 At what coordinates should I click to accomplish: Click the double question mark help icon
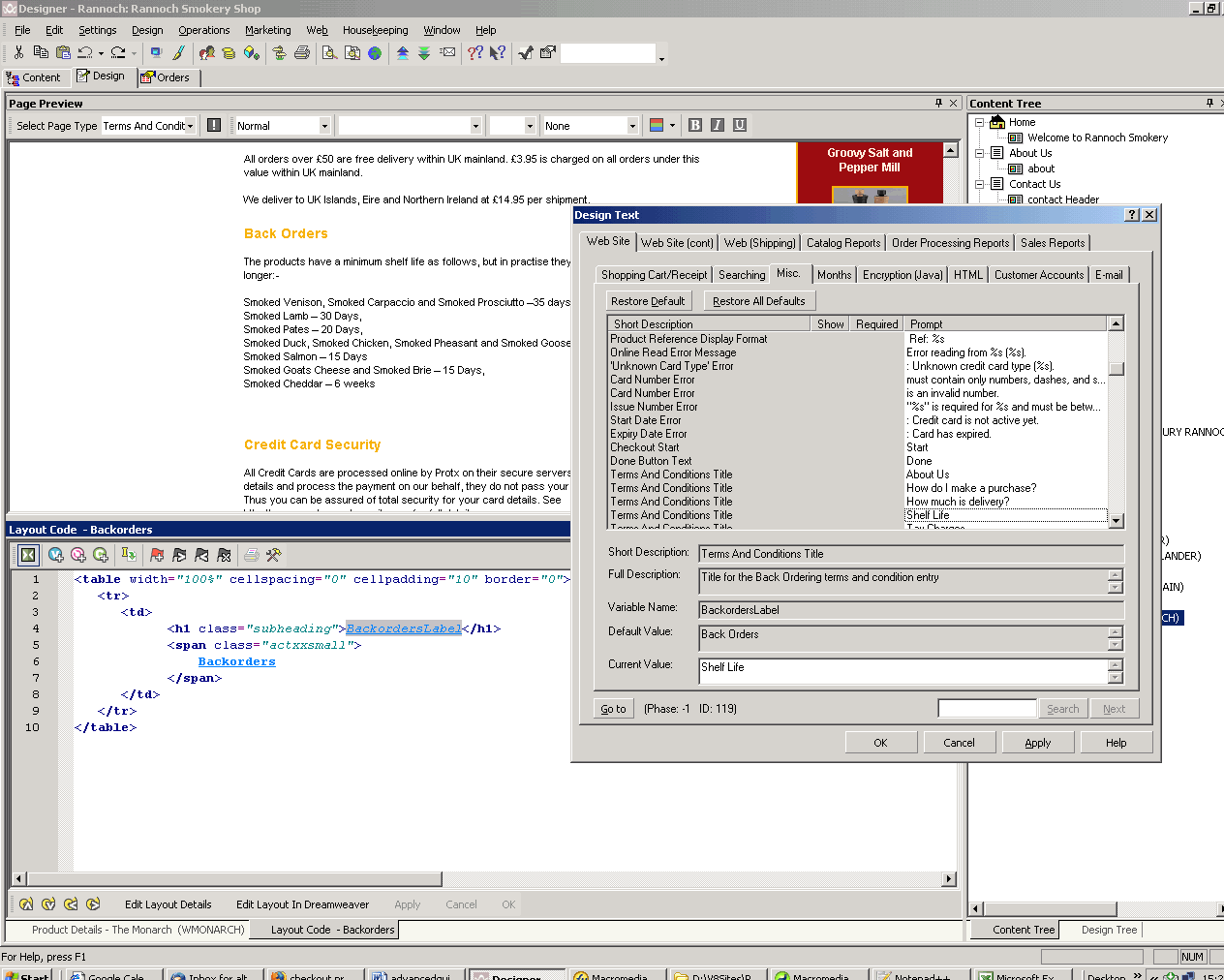[474, 53]
